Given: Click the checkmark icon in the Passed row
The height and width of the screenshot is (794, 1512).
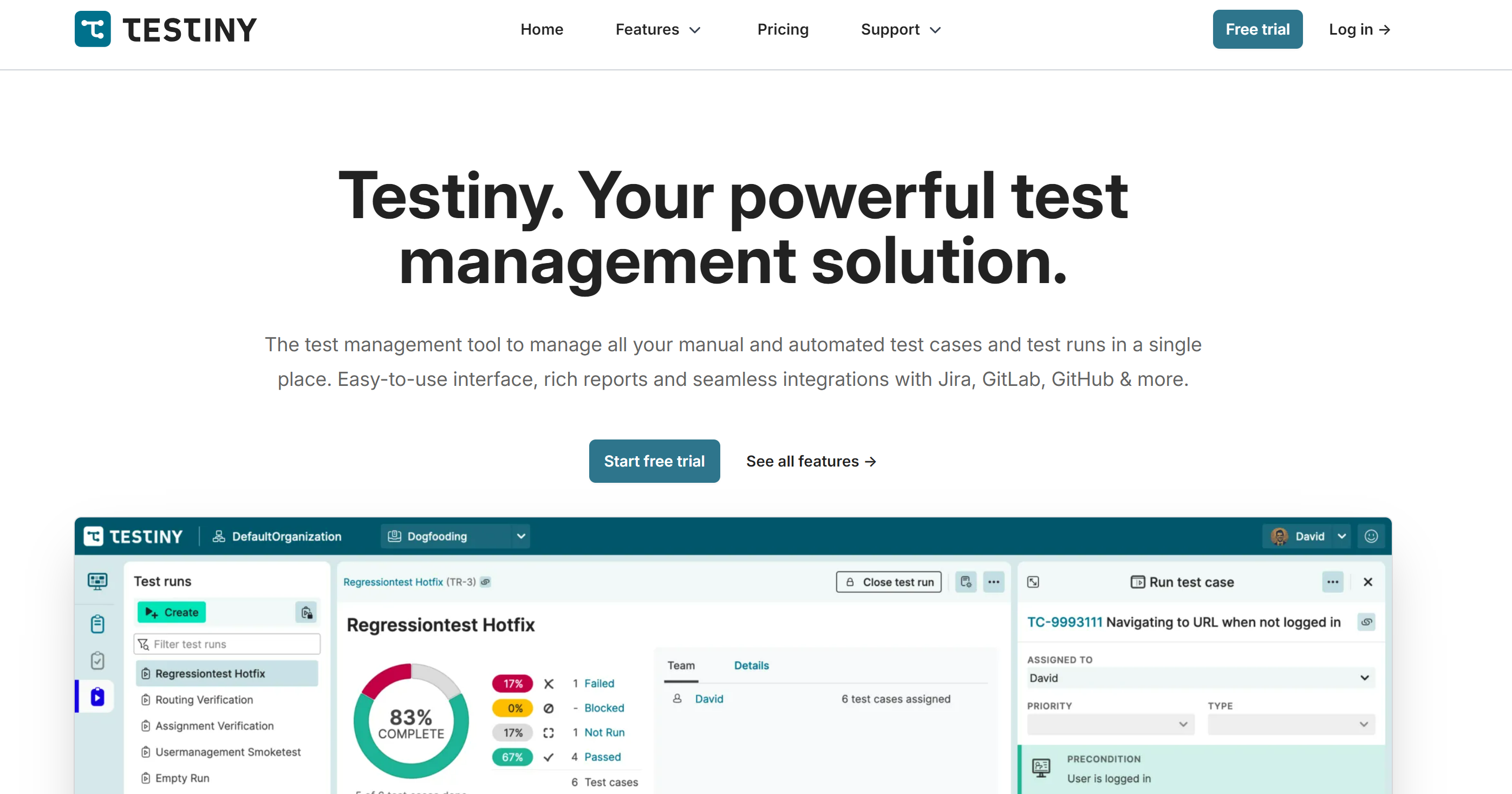Looking at the screenshot, I should [x=548, y=757].
